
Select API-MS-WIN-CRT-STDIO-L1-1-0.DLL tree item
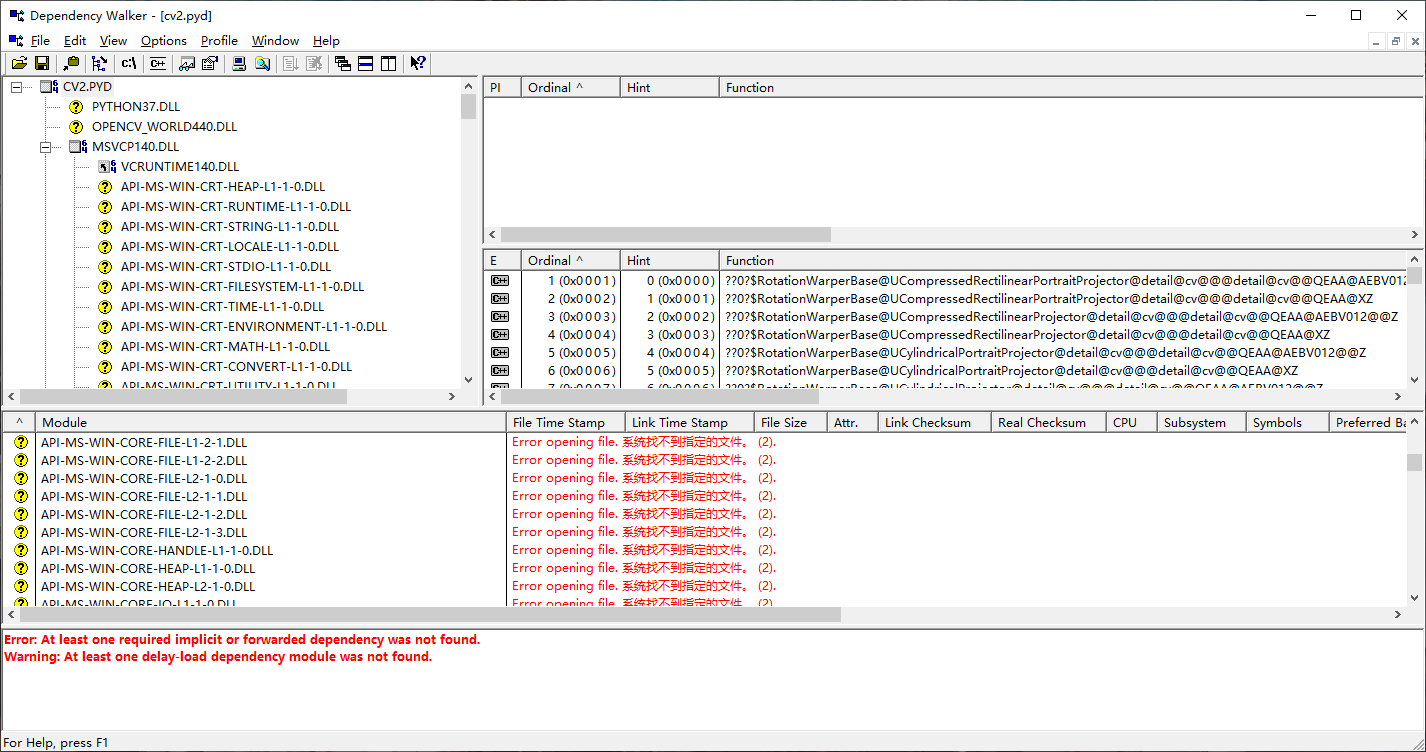pos(226,266)
